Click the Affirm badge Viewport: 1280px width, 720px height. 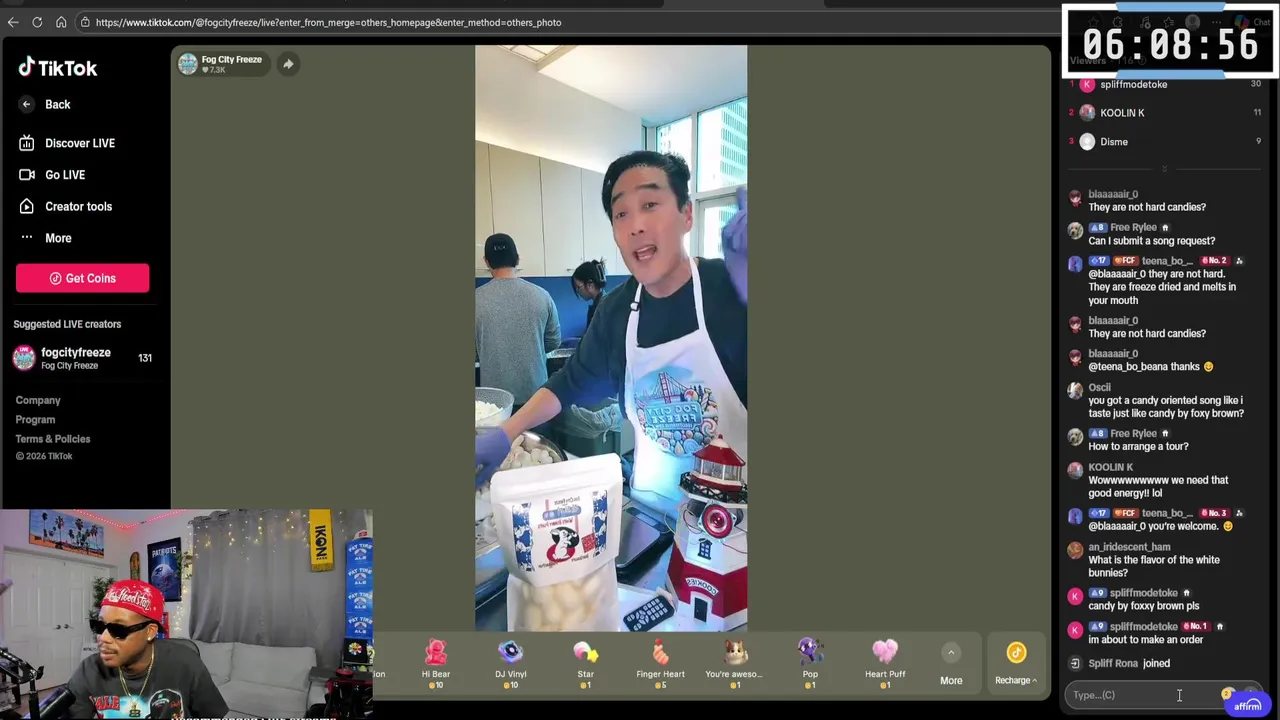tap(1247, 706)
